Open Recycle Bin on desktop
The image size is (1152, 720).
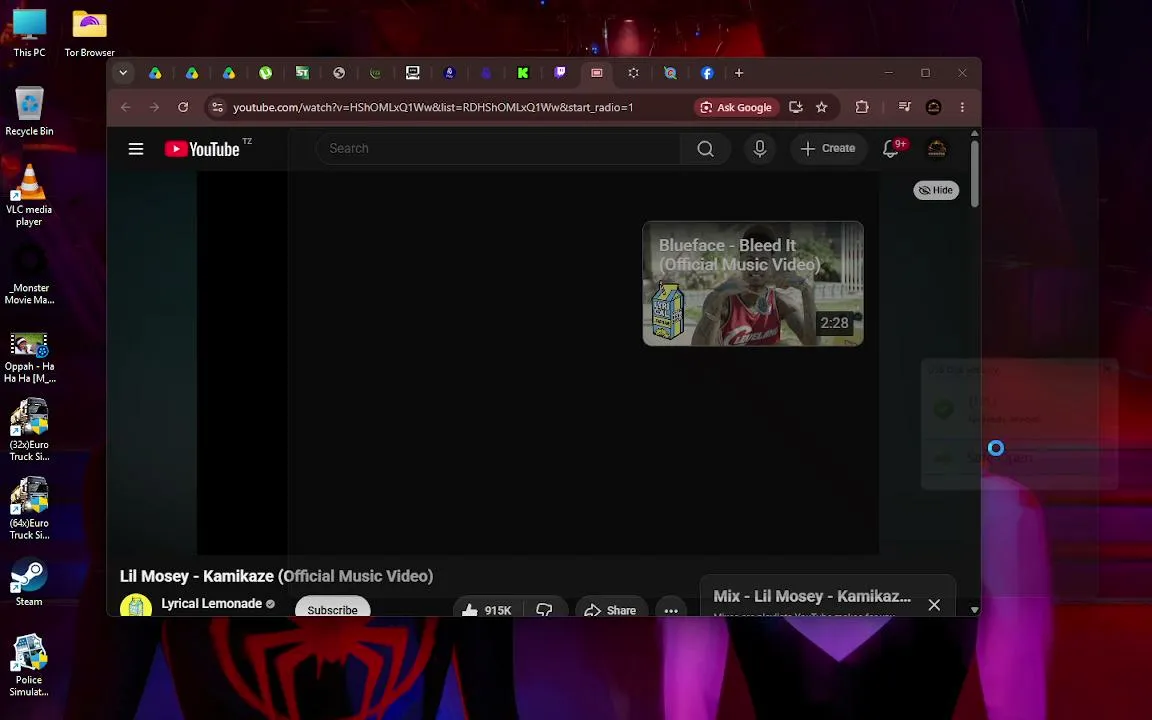29,111
